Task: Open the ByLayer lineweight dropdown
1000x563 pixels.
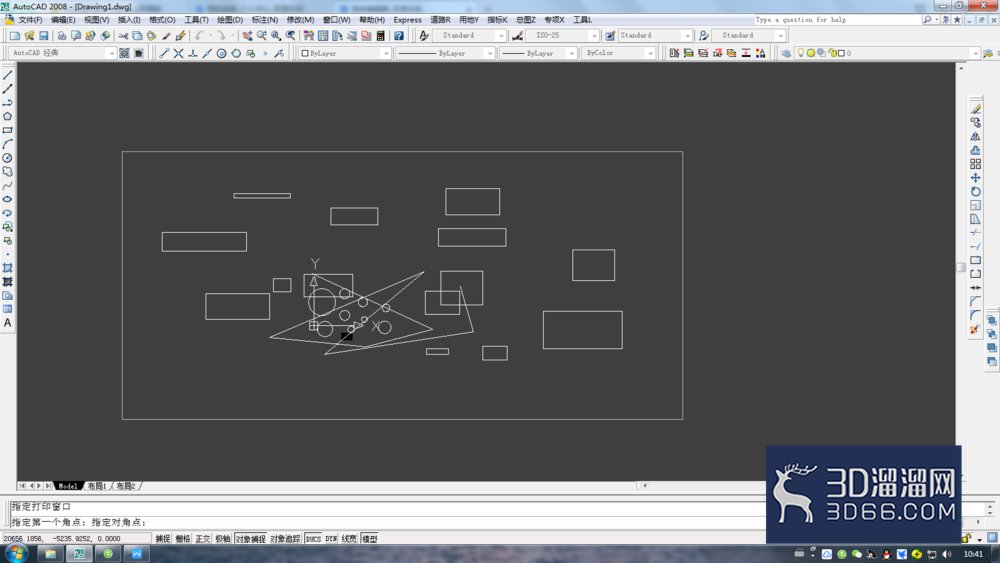Action: coord(538,53)
